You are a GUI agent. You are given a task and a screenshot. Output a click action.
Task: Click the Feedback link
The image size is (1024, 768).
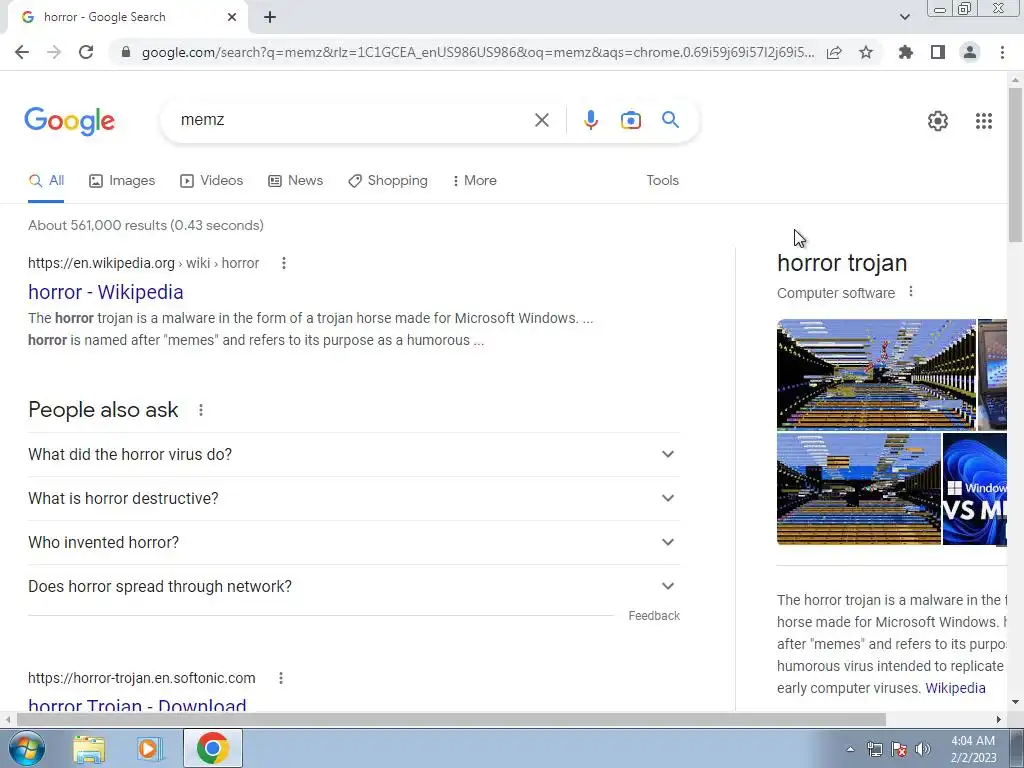654,616
